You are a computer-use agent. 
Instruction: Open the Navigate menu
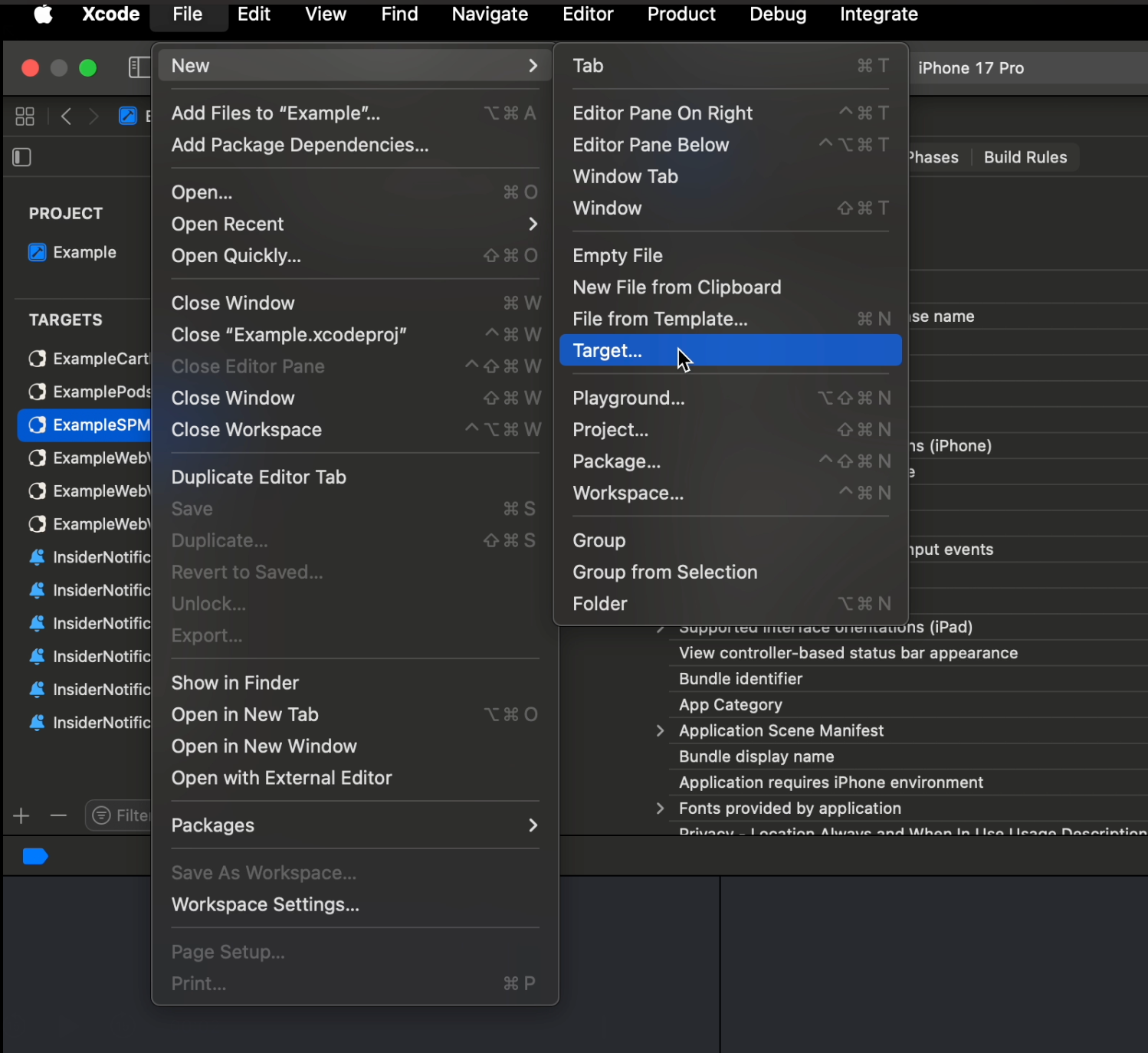point(490,14)
